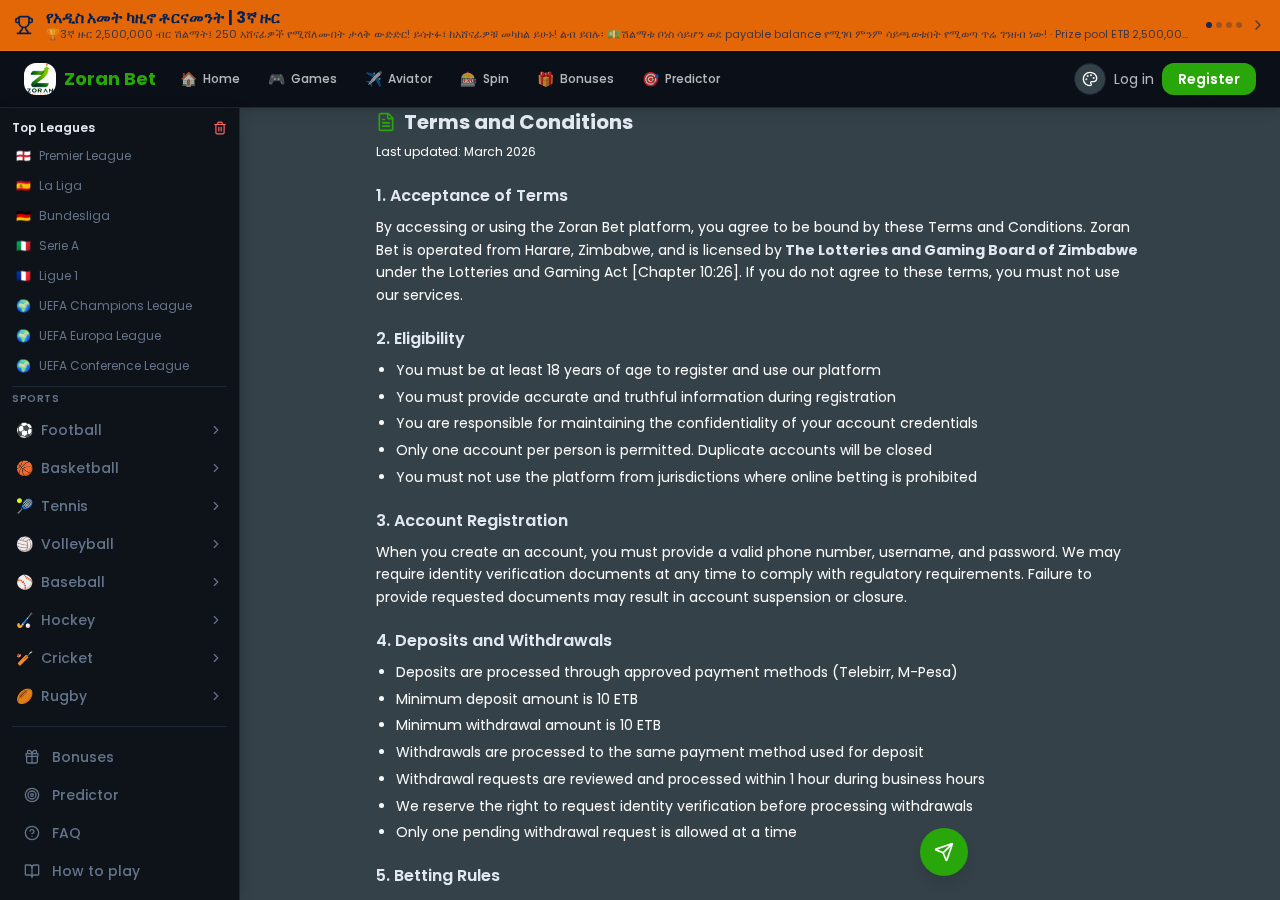
Task: Open Bonuses with the sidebar gift icon
Action: click(32, 757)
